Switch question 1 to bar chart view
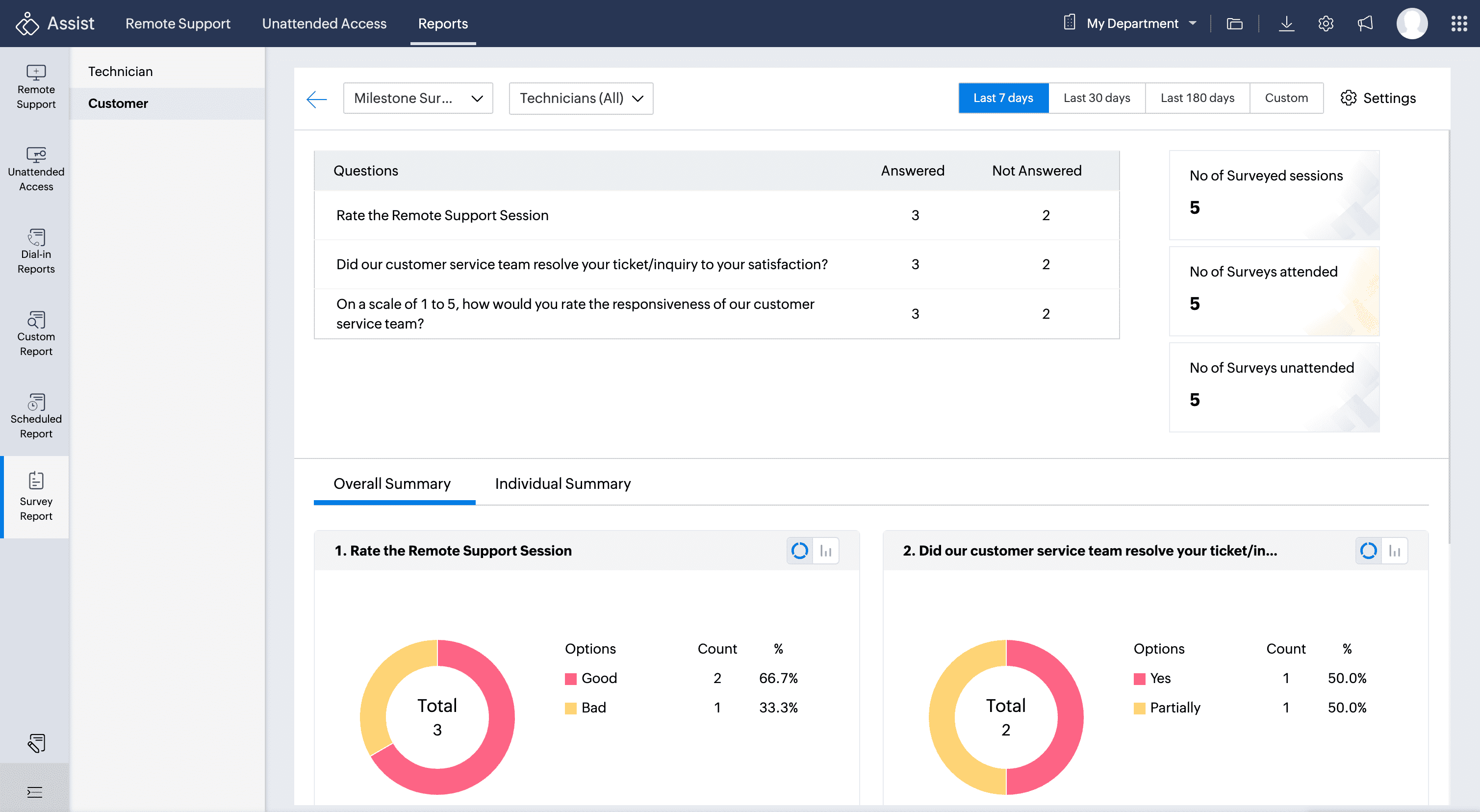The height and width of the screenshot is (812, 1480). pyautogui.click(x=826, y=551)
